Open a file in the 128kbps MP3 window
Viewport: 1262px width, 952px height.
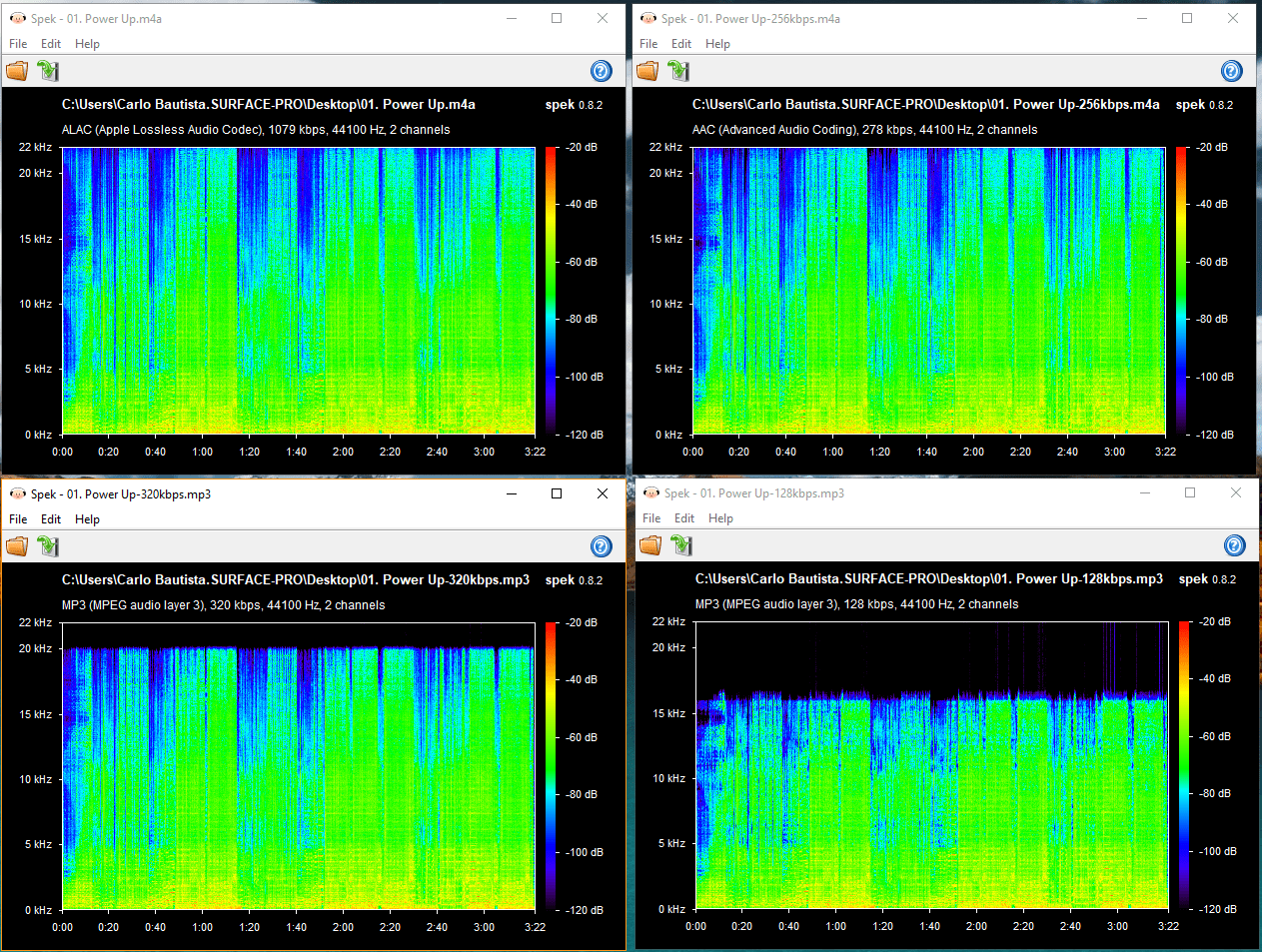tap(650, 545)
